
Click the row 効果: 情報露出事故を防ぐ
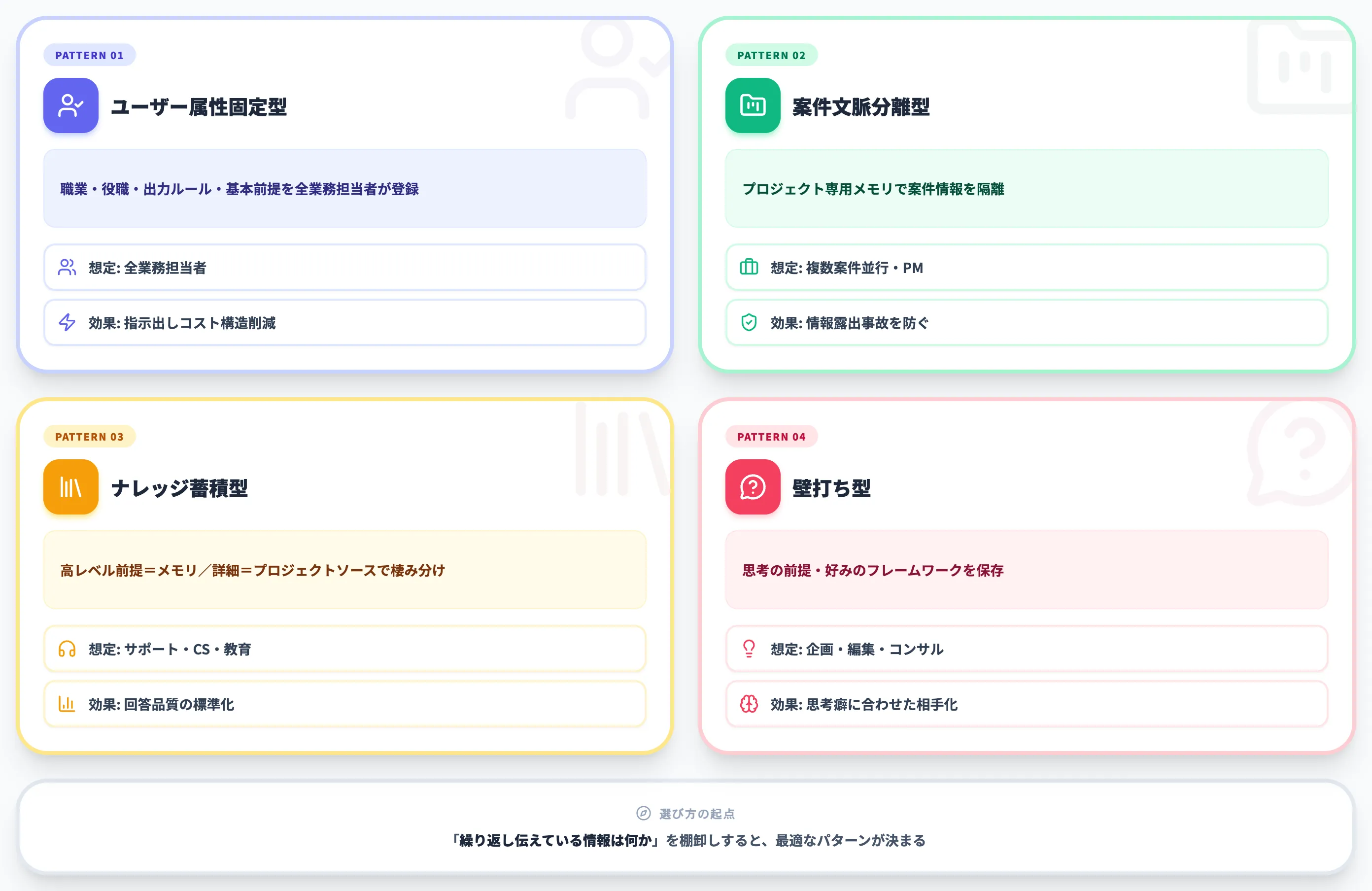coord(1027,323)
